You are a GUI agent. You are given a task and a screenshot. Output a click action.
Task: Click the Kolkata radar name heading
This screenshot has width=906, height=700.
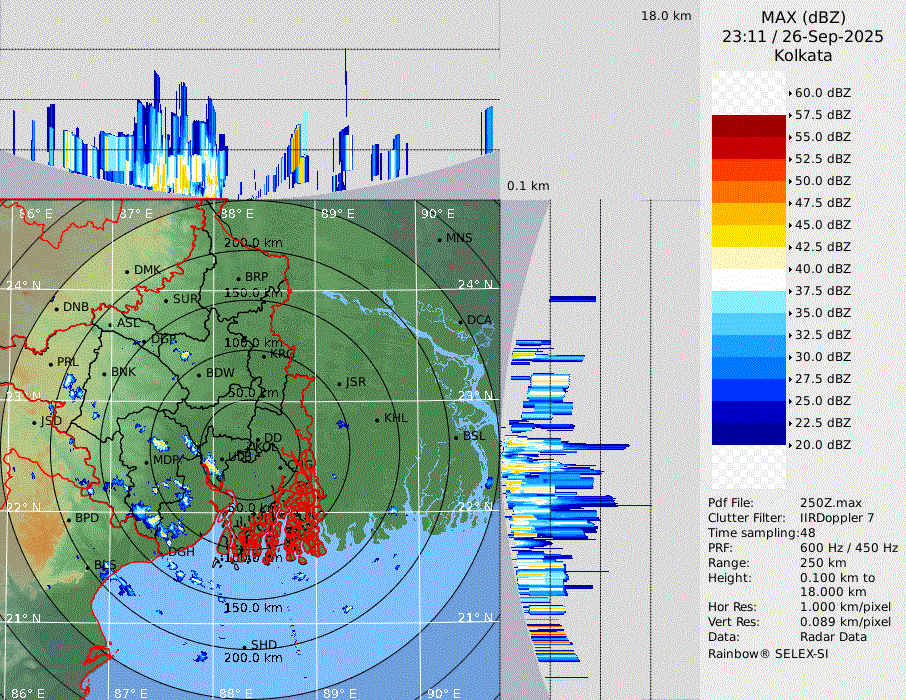pyautogui.click(x=803, y=55)
